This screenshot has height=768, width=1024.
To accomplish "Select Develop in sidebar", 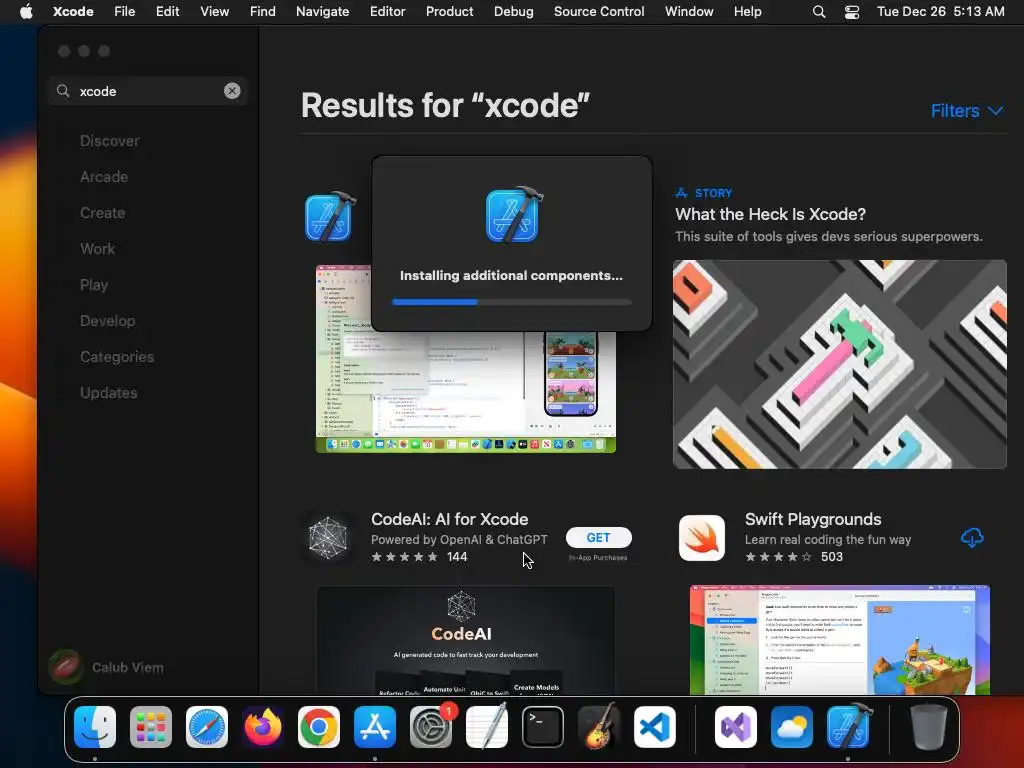I will point(108,321).
